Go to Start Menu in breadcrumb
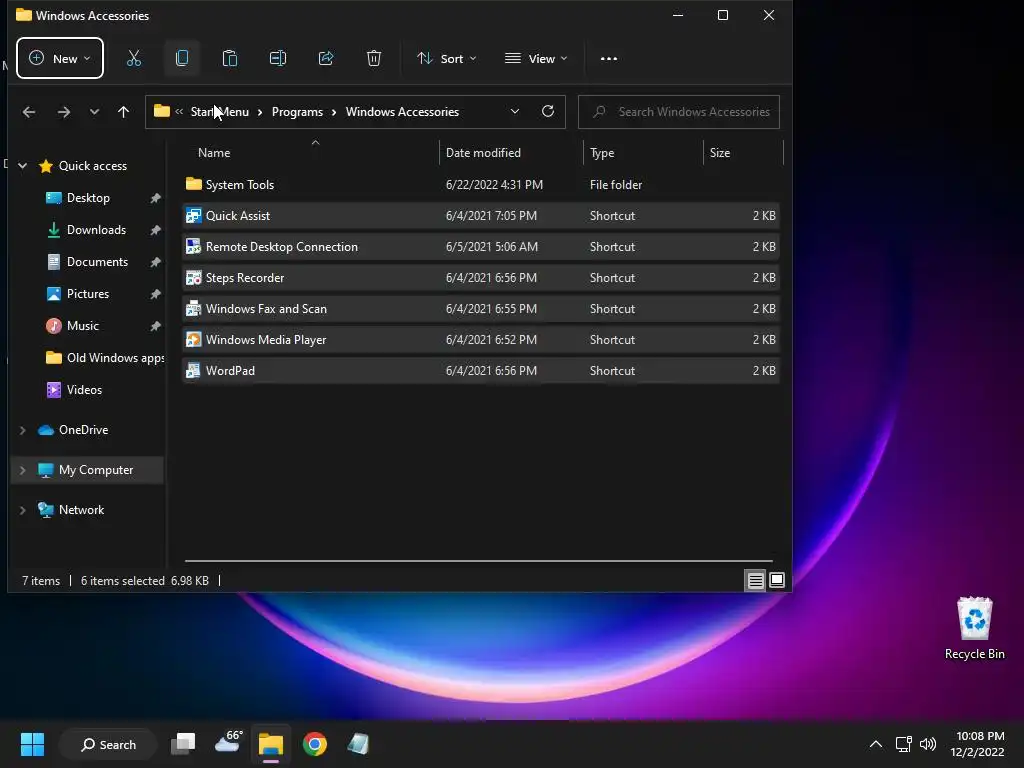The height and width of the screenshot is (768, 1024). tap(219, 112)
